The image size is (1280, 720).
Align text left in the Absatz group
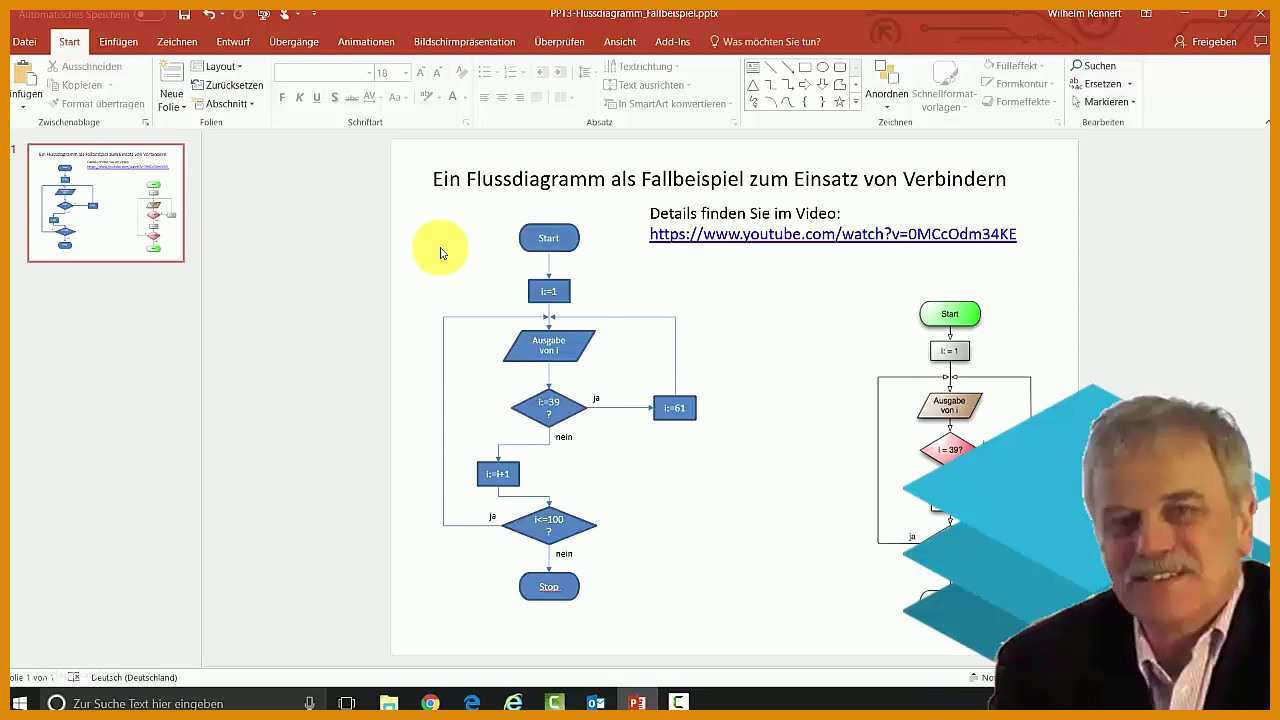[484, 97]
